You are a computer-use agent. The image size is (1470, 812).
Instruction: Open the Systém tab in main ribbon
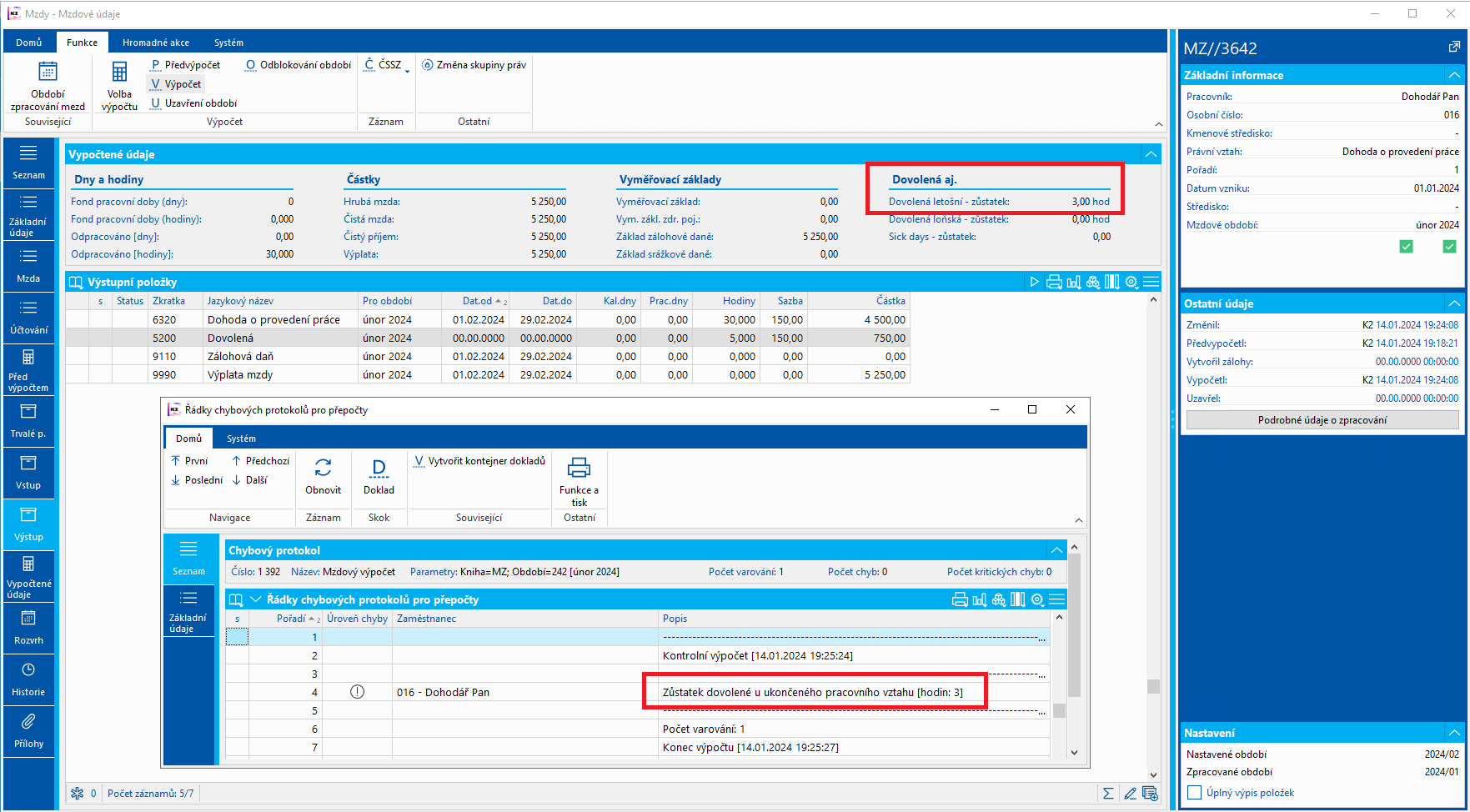pyautogui.click(x=228, y=43)
